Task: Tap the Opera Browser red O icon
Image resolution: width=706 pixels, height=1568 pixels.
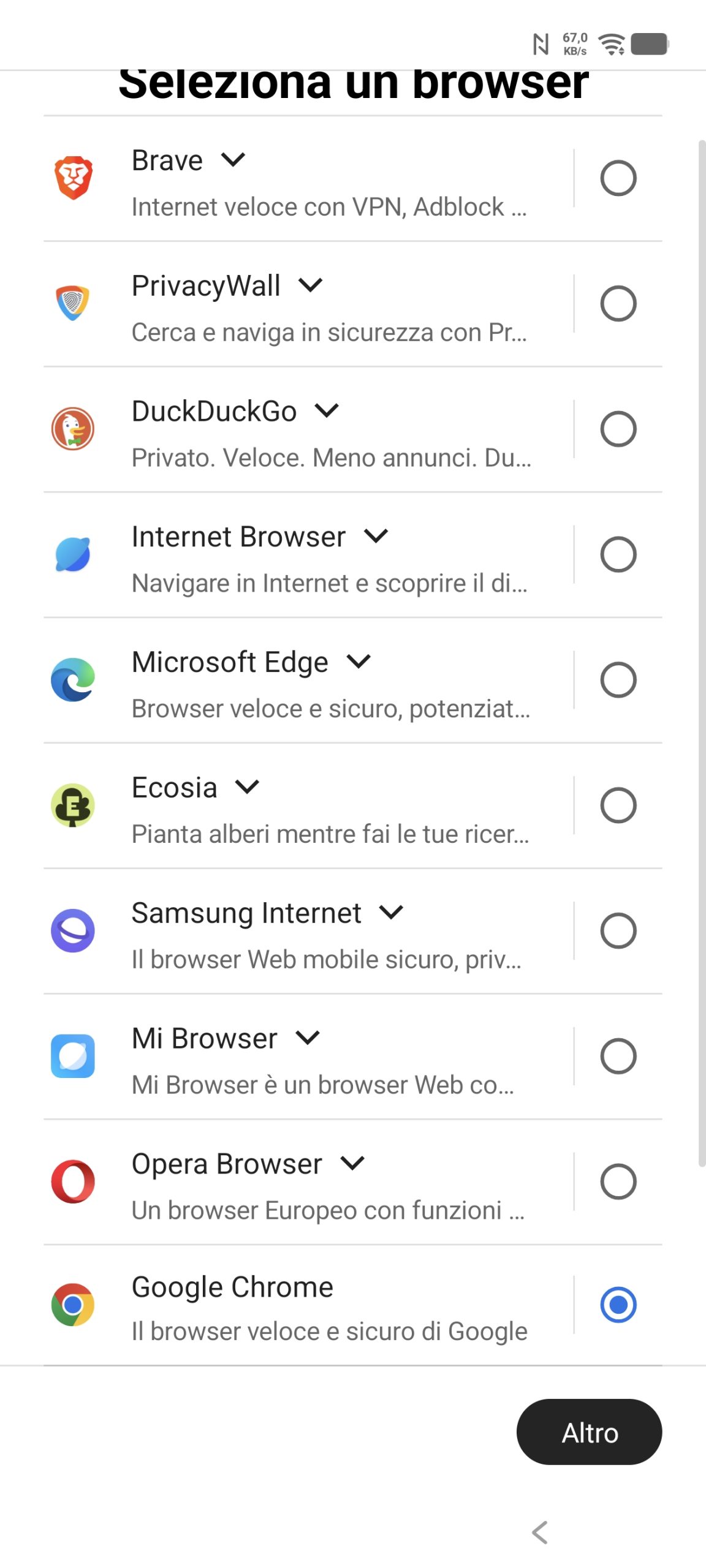Action: [73, 1182]
